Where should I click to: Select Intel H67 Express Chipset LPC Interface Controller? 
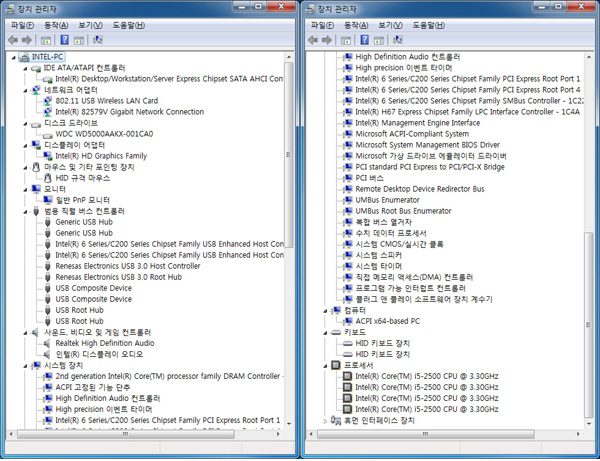(x=467, y=112)
